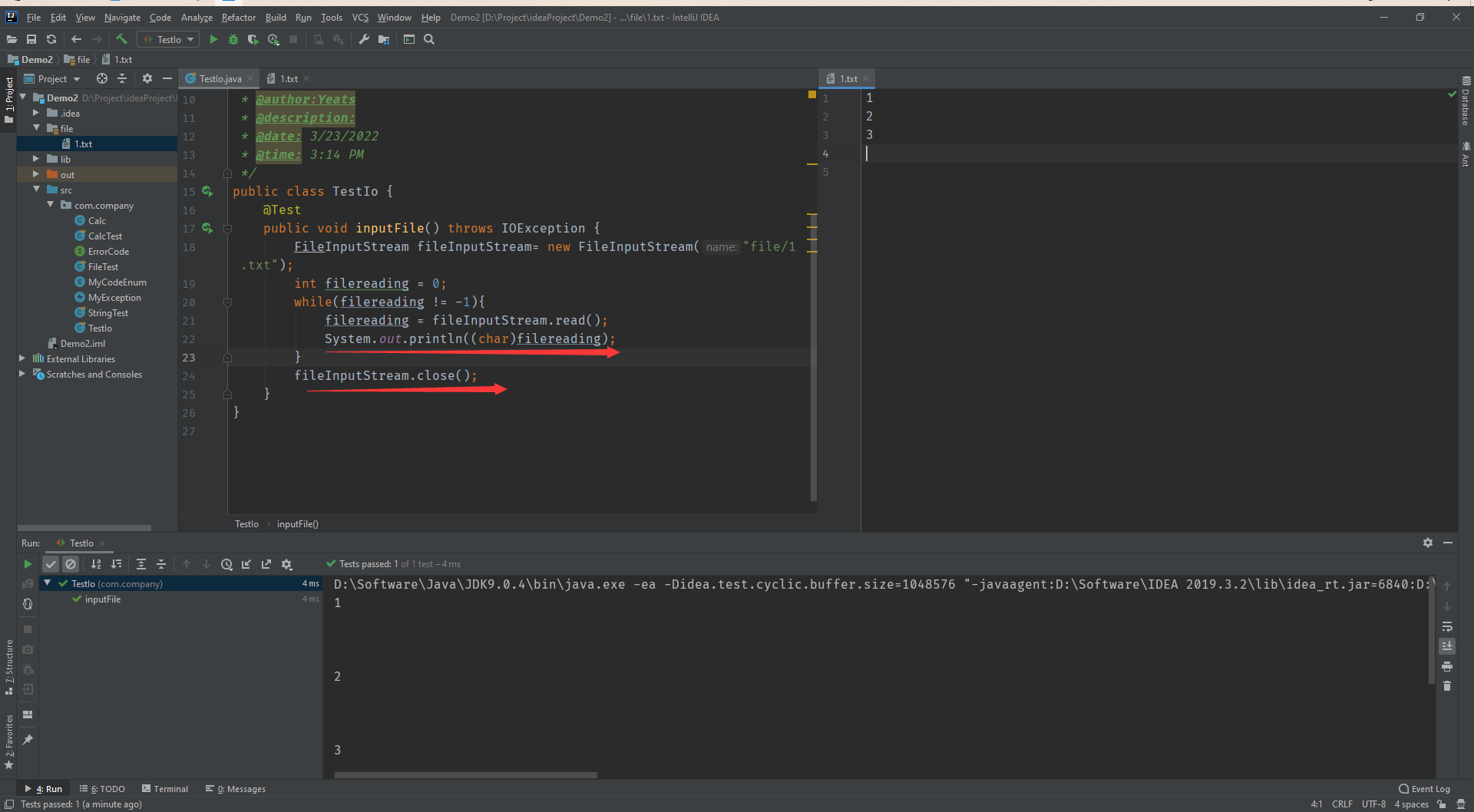Clear console output with the trash icon
This screenshot has width=1474, height=812.
[x=1447, y=686]
